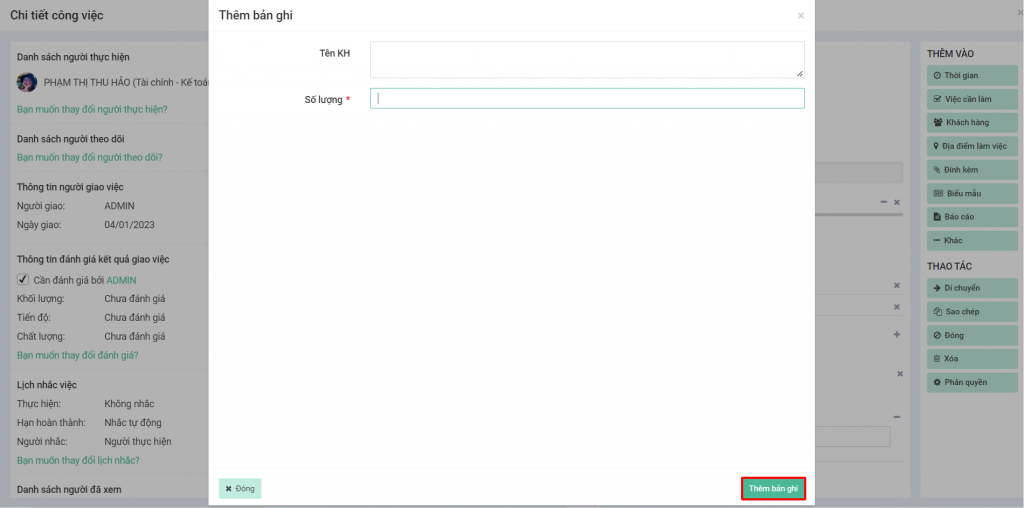Image resolution: width=1024 pixels, height=508 pixels.
Task: Click the 'Thêm bản ghi' submit button
Action: click(x=773, y=489)
